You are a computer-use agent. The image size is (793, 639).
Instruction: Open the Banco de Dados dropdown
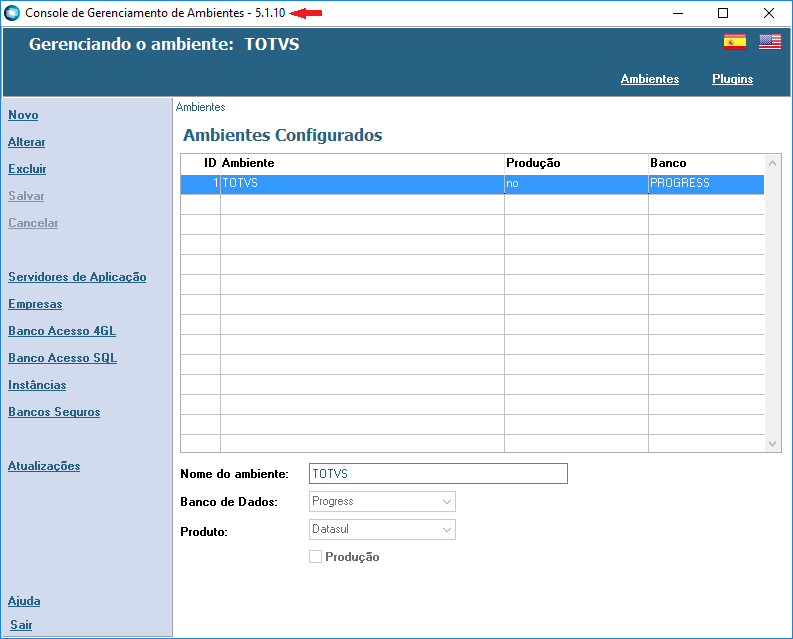382,501
